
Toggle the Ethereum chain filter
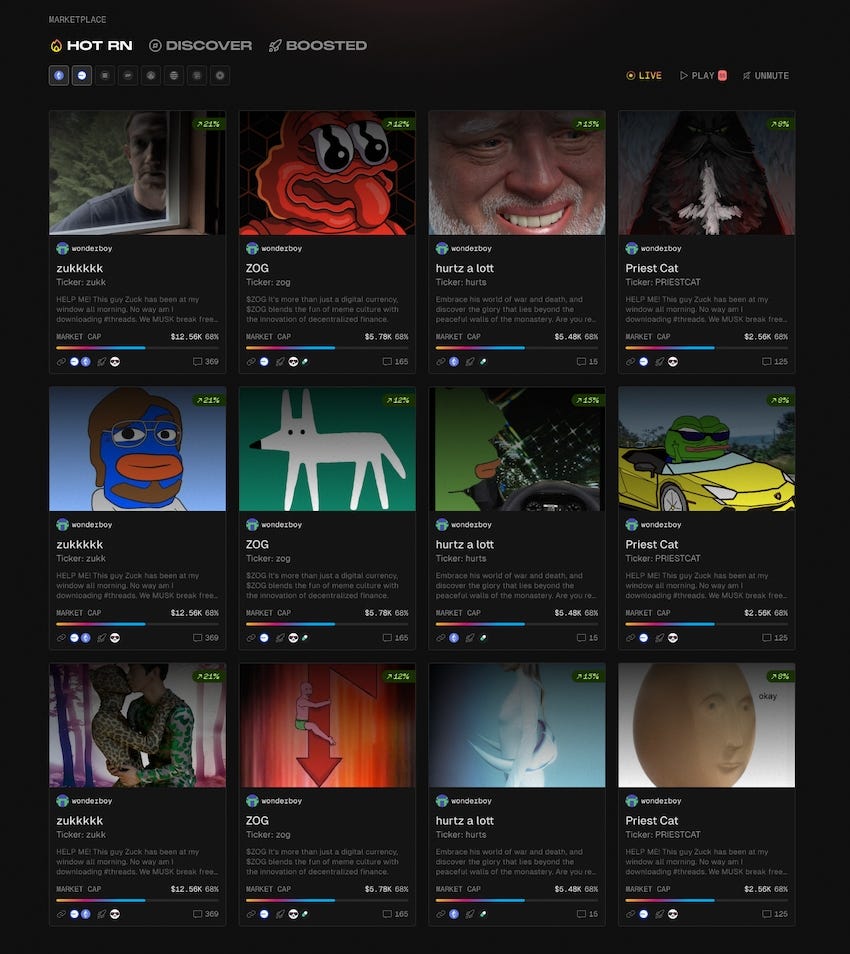point(59,75)
